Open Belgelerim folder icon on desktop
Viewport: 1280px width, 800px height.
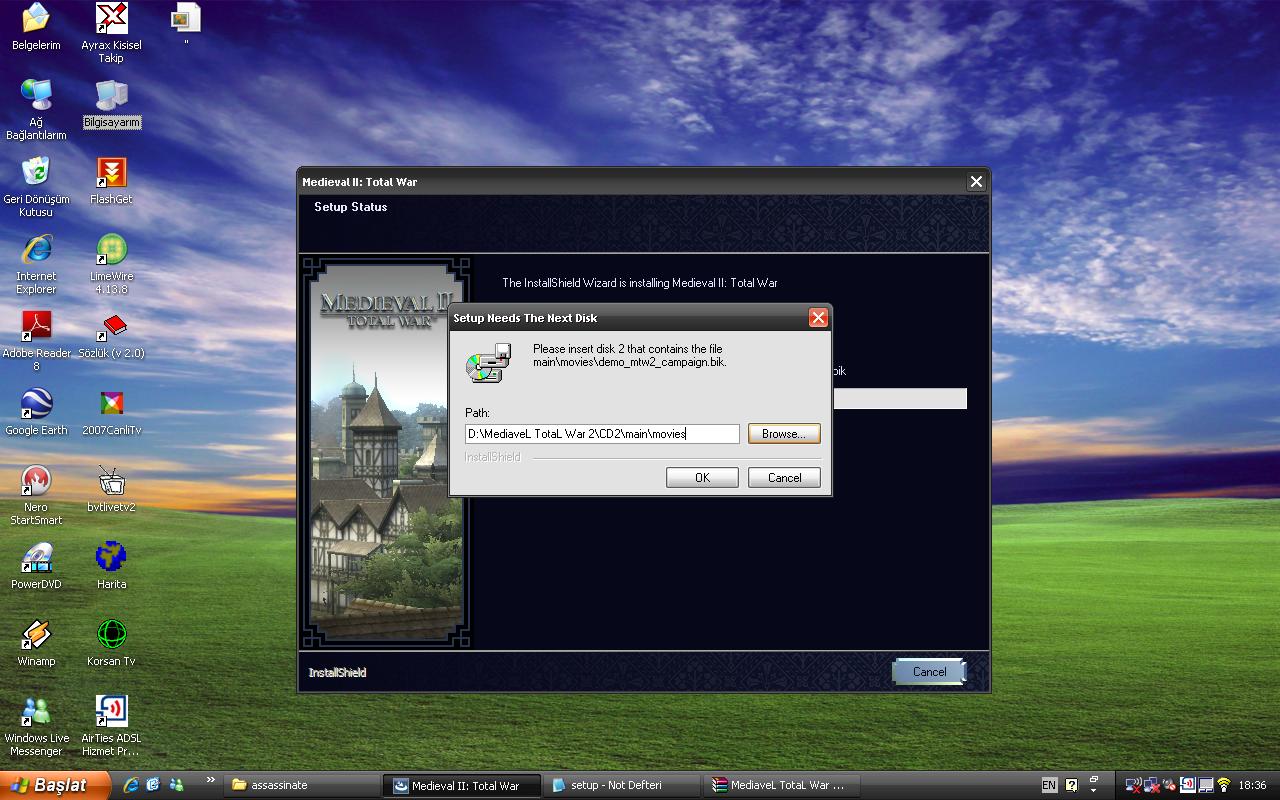click(x=36, y=26)
